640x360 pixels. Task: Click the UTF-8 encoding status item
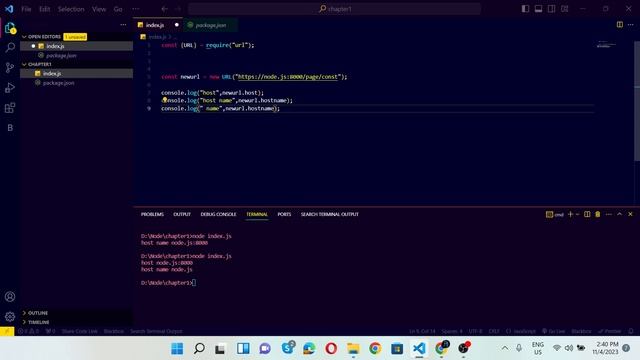476,331
